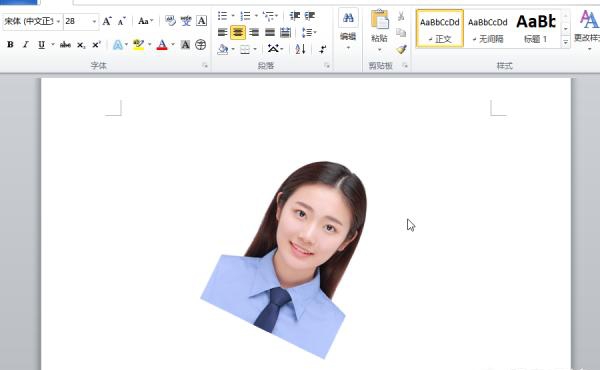This screenshot has width=600, height=370.
Task: Open the Change Case menu
Action: pyautogui.click(x=145, y=21)
